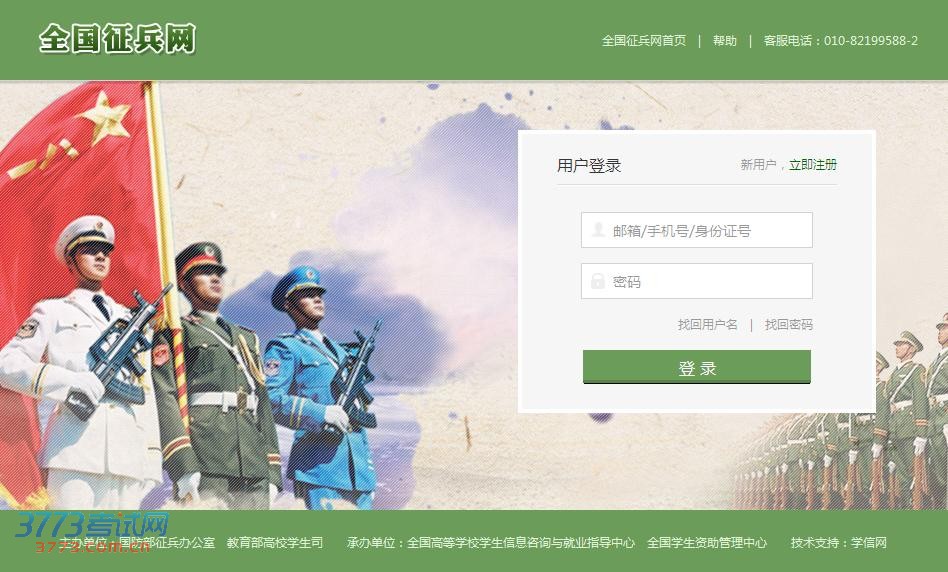Select the 找回用户名 link
The width and height of the screenshot is (948, 572).
[x=707, y=325]
